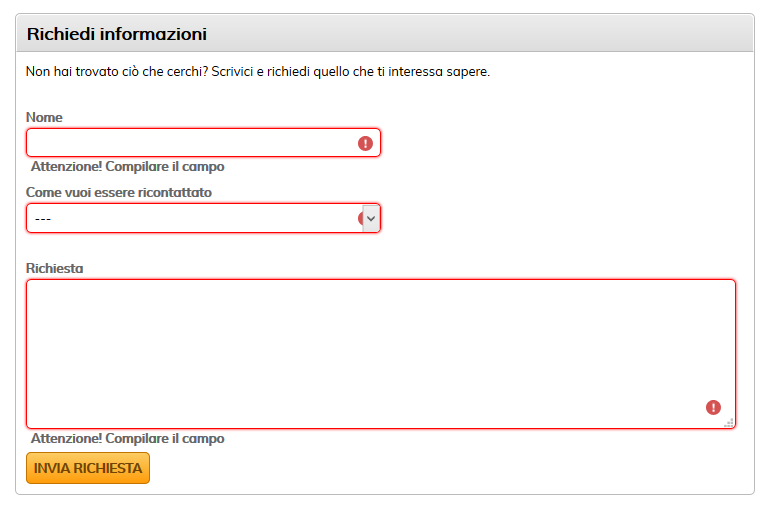Focus the Nome text input

pos(203,143)
